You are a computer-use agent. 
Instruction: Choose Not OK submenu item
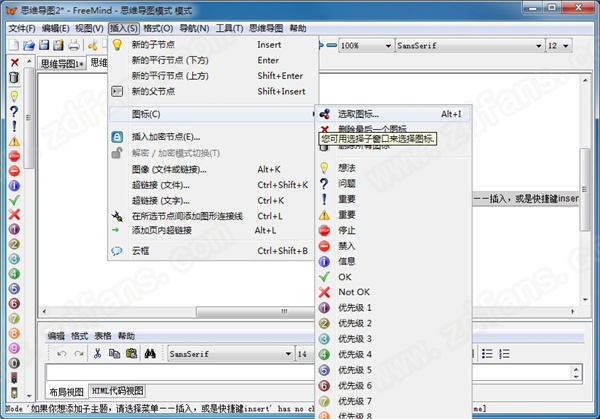[393, 292]
